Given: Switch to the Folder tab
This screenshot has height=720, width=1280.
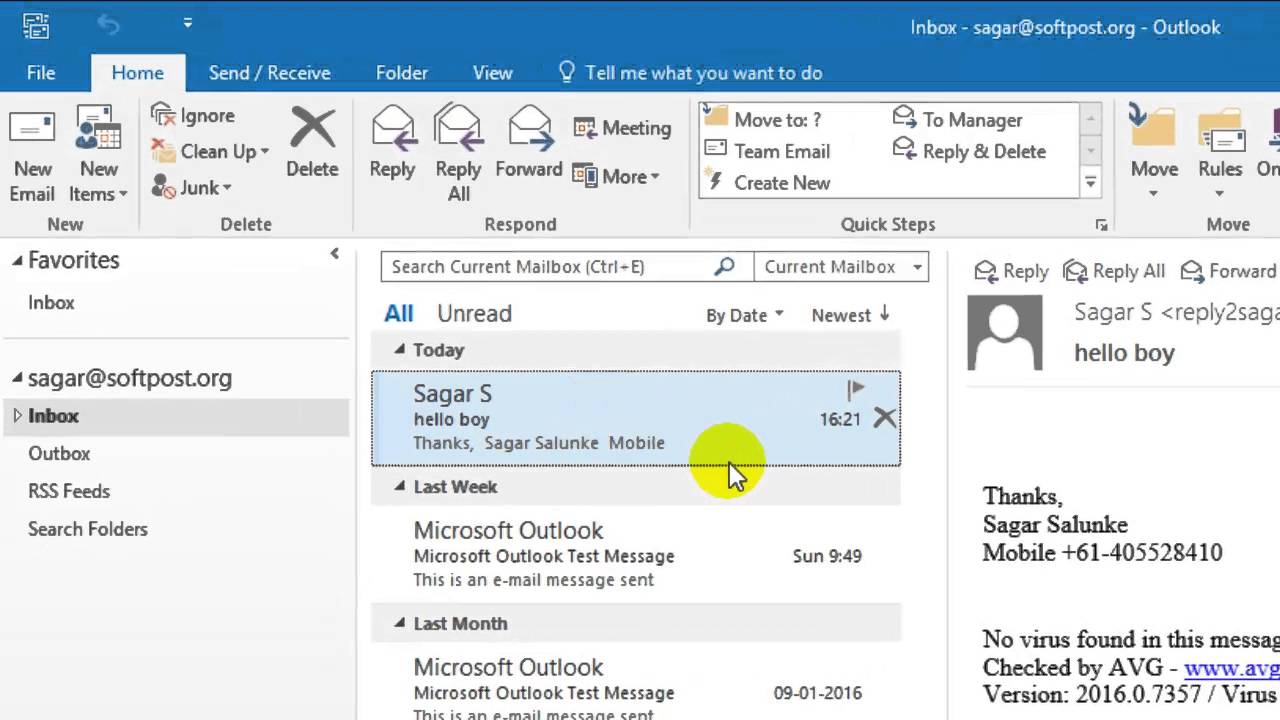Looking at the screenshot, I should coord(402,73).
